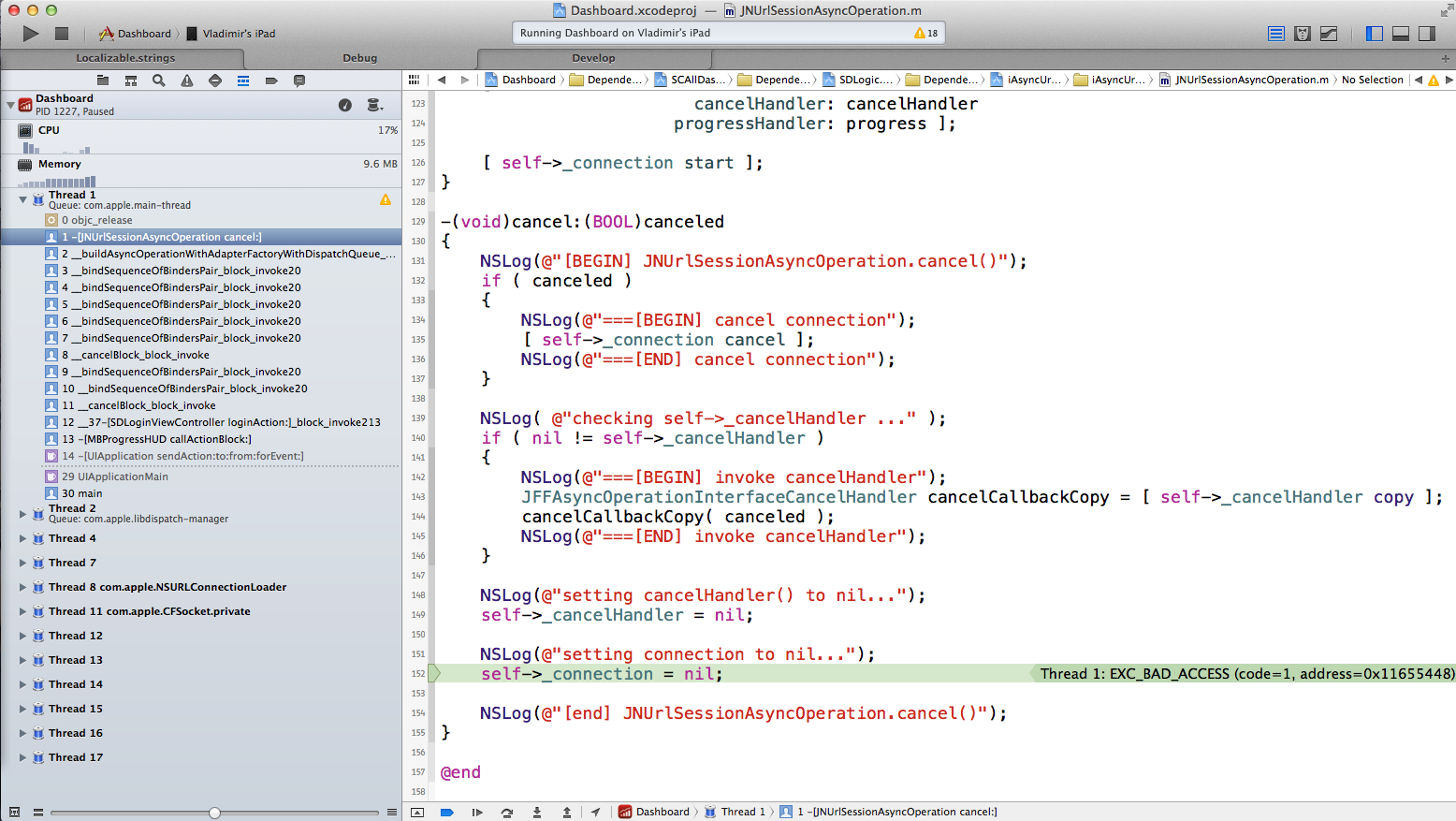1456x821 pixels.
Task: Click next issue arrow in jump bar
Action: point(1449,80)
